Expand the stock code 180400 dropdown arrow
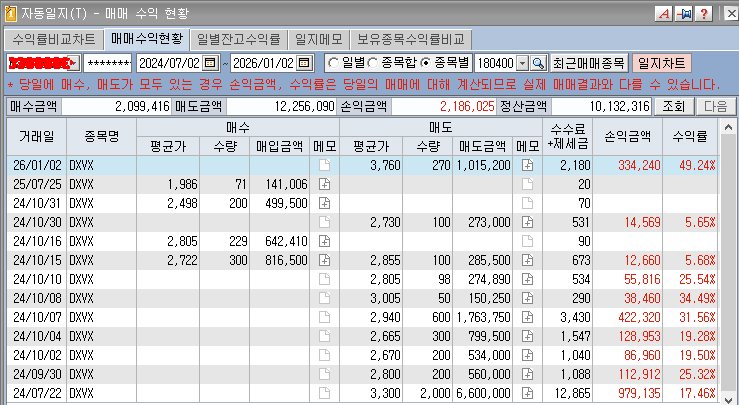 [x=523, y=63]
